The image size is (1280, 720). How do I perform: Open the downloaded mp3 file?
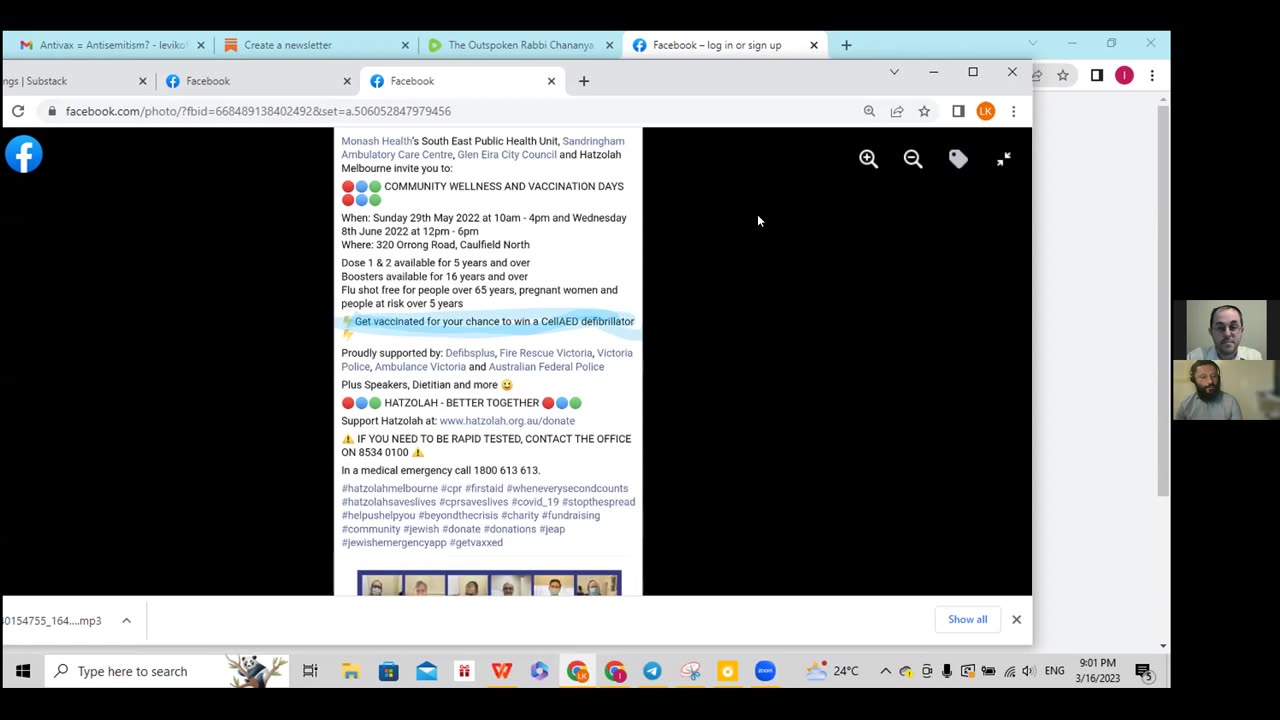(x=52, y=621)
